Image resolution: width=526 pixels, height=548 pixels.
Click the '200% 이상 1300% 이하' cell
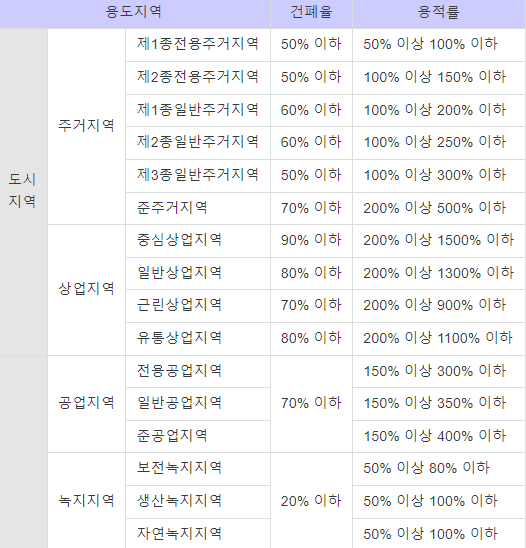[439, 273]
